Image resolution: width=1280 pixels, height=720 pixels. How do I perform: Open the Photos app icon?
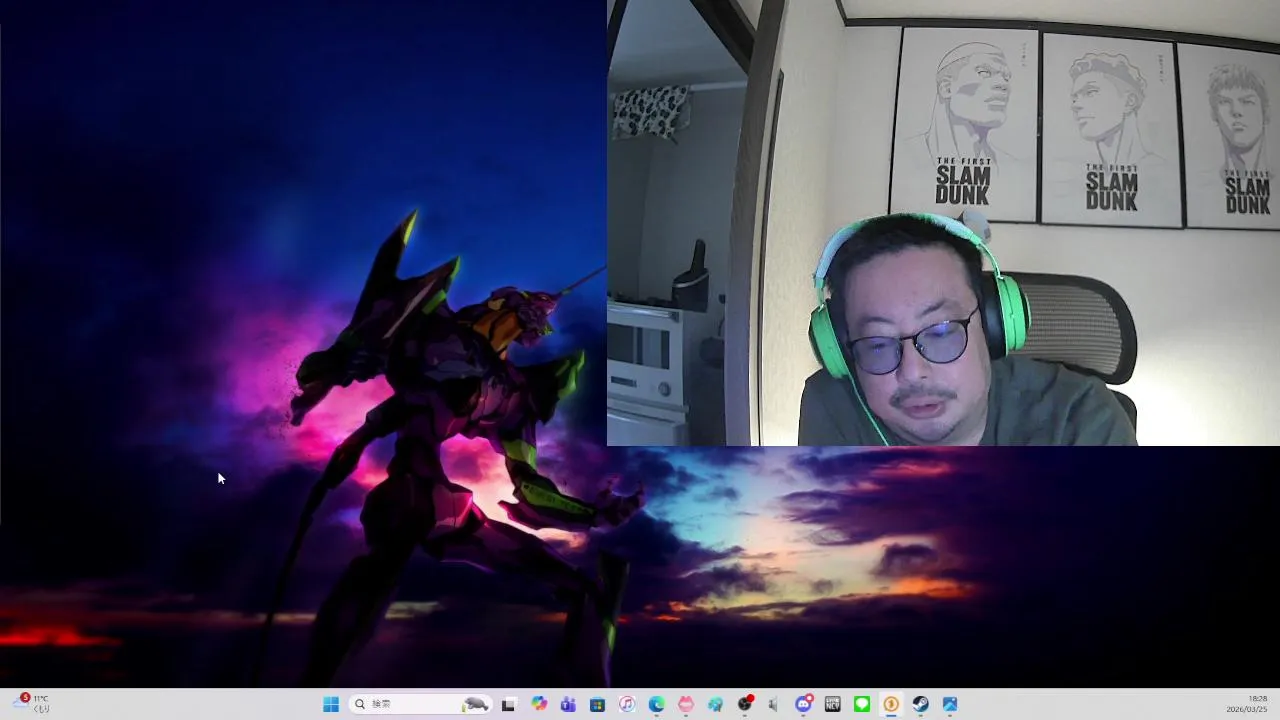click(x=950, y=704)
